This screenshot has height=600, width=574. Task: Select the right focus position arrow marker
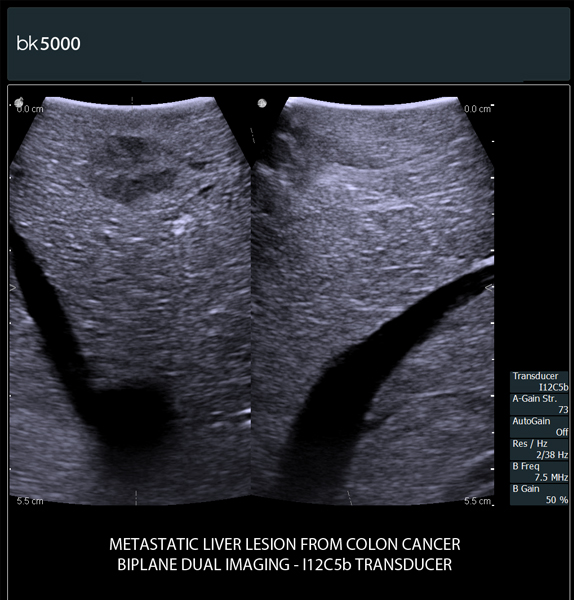(490, 288)
